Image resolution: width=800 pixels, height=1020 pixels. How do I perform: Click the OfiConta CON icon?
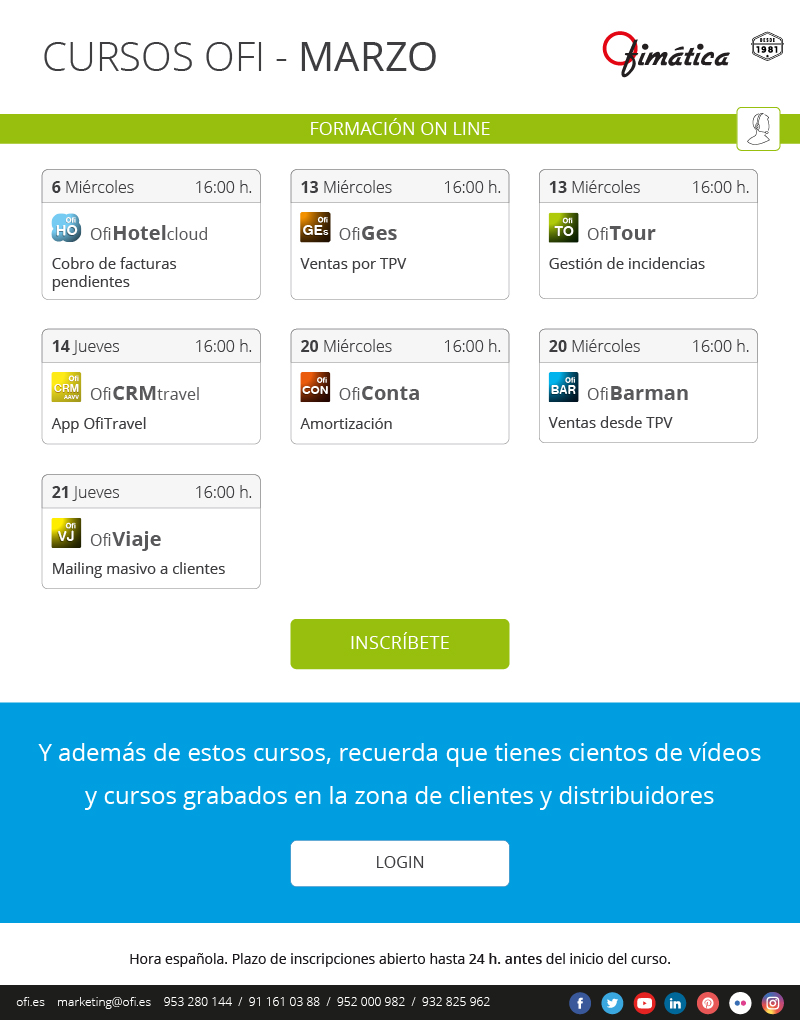315,387
